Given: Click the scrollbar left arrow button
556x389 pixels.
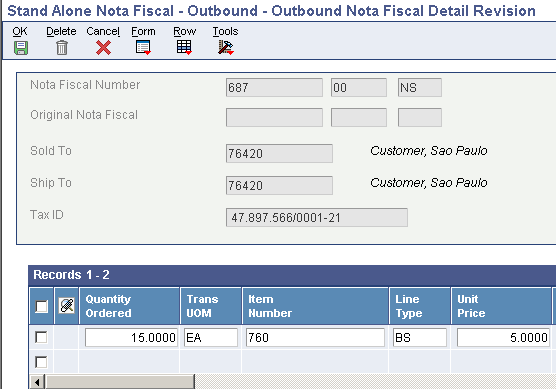Looking at the screenshot, I should coord(37,382).
